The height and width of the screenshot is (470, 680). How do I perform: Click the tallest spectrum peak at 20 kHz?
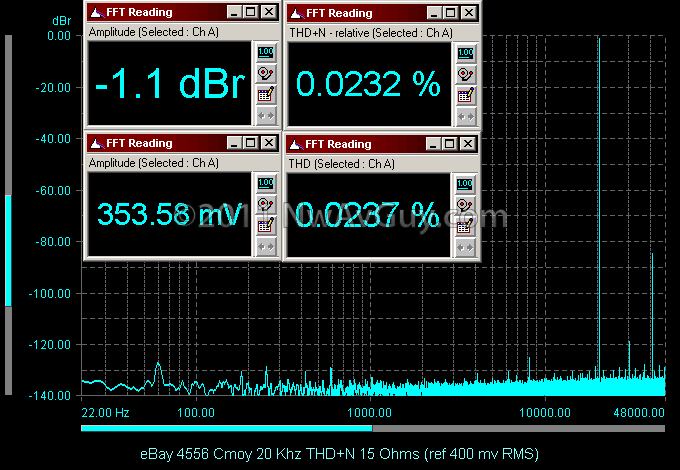pos(599,208)
